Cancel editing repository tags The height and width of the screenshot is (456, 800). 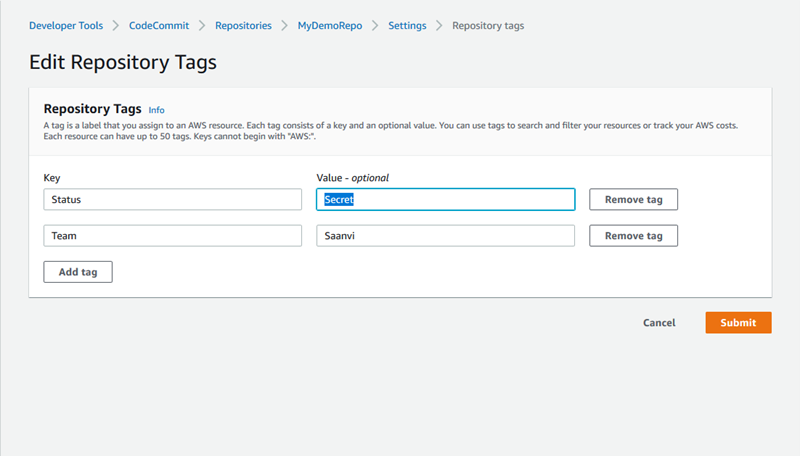pos(659,323)
